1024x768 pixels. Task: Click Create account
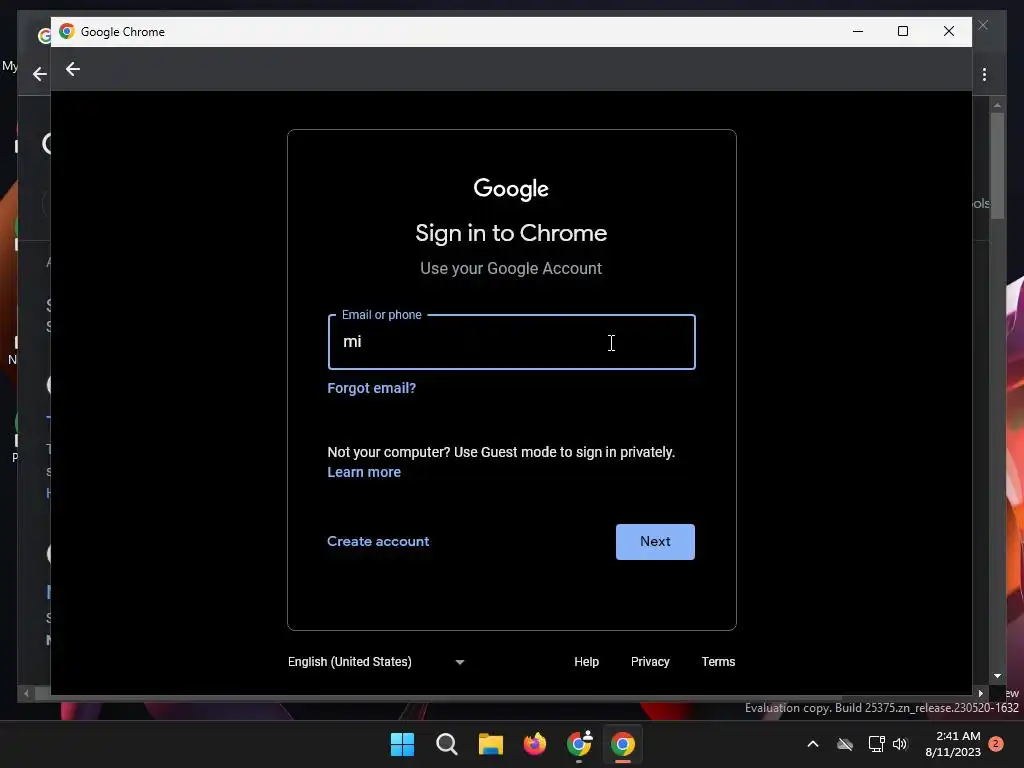pyautogui.click(x=378, y=541)
